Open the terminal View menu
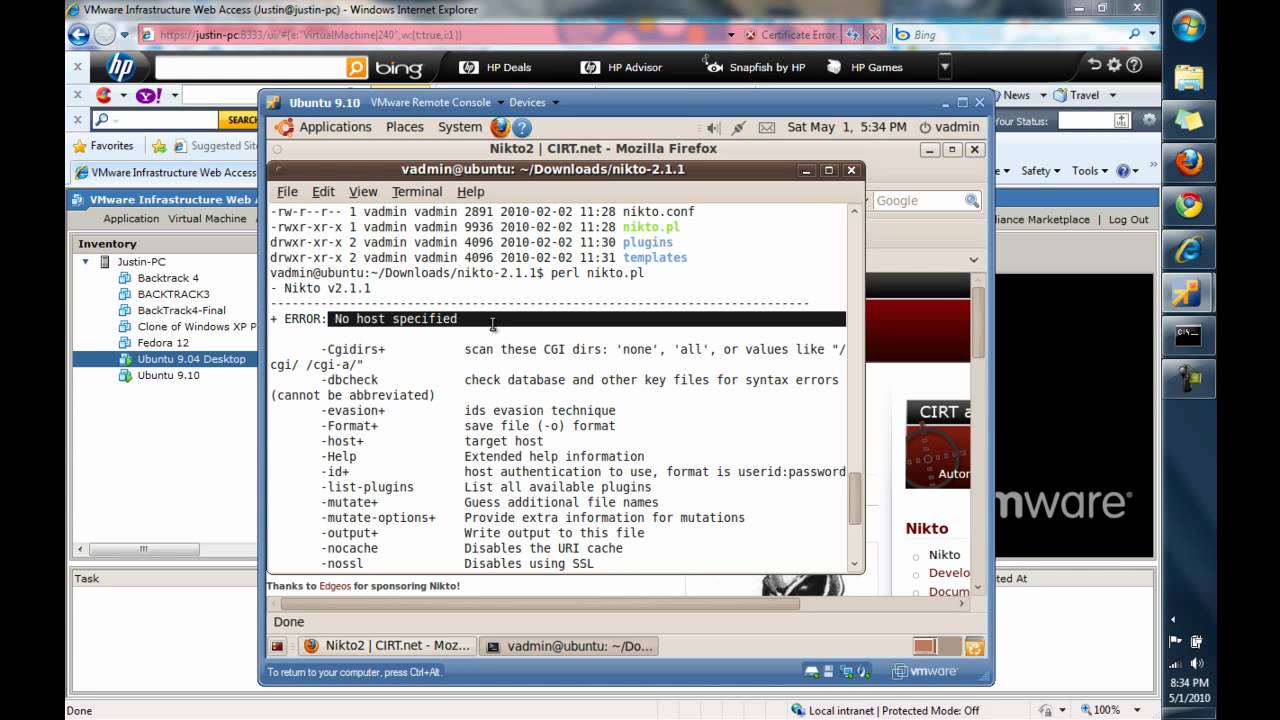This screenshot has width=1280, height=720. [363, 192]
